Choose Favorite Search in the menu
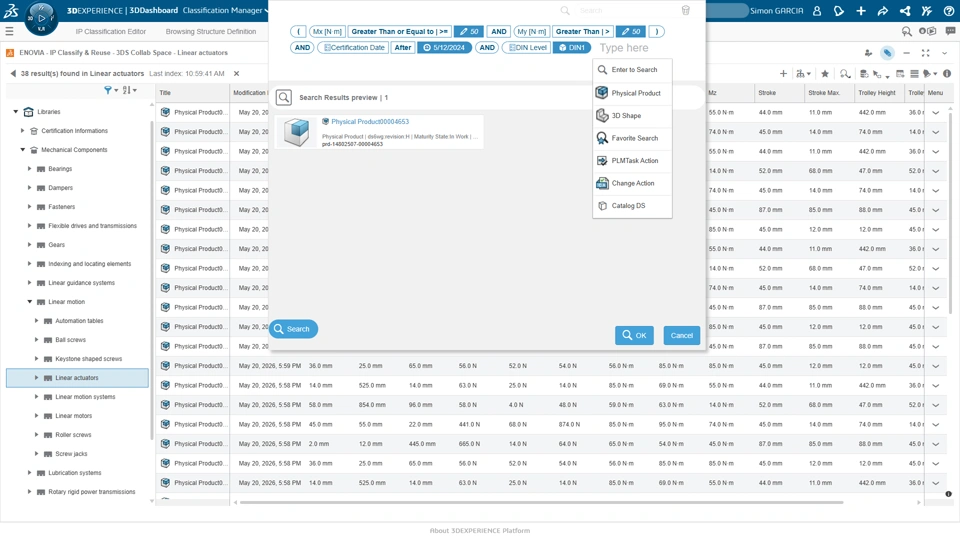960x540 pixels. pos(632,138)
